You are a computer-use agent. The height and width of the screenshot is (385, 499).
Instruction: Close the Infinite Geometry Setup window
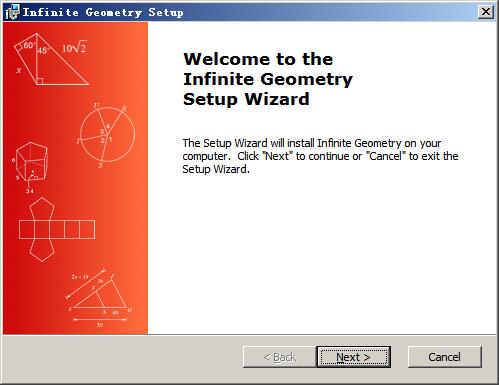[486, 12]
